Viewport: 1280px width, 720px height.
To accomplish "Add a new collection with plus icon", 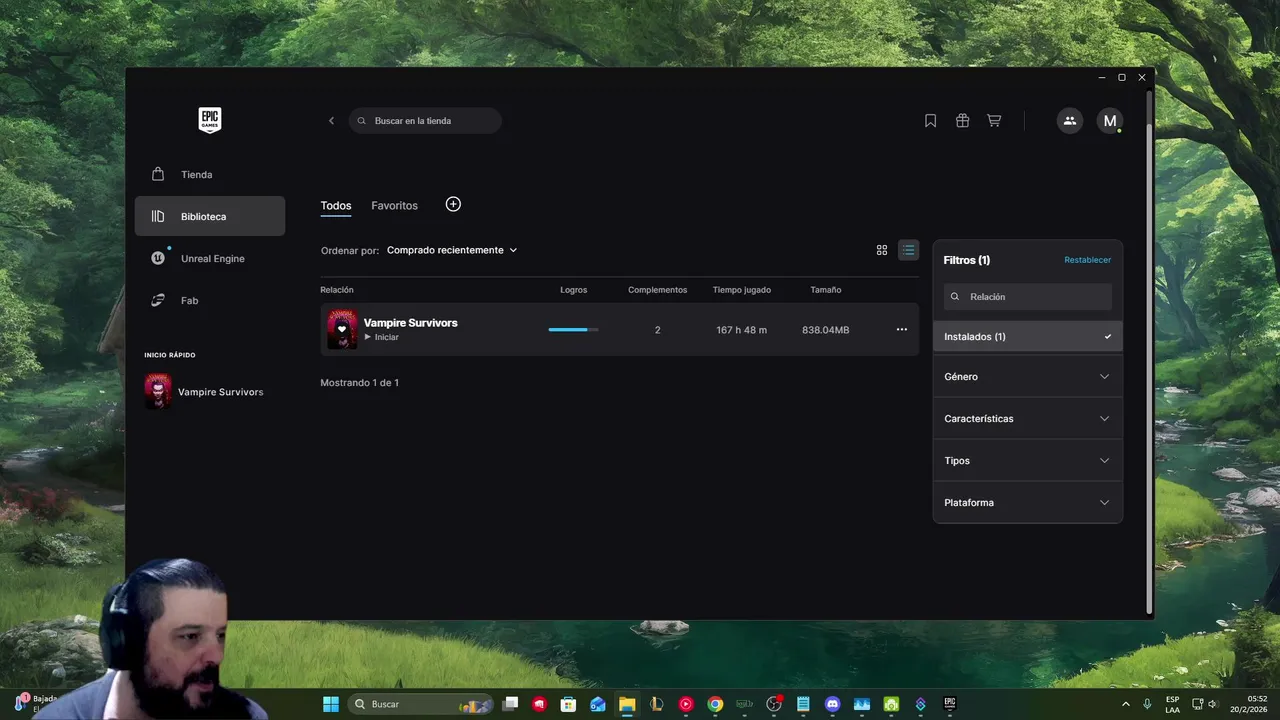I will 453,204.
